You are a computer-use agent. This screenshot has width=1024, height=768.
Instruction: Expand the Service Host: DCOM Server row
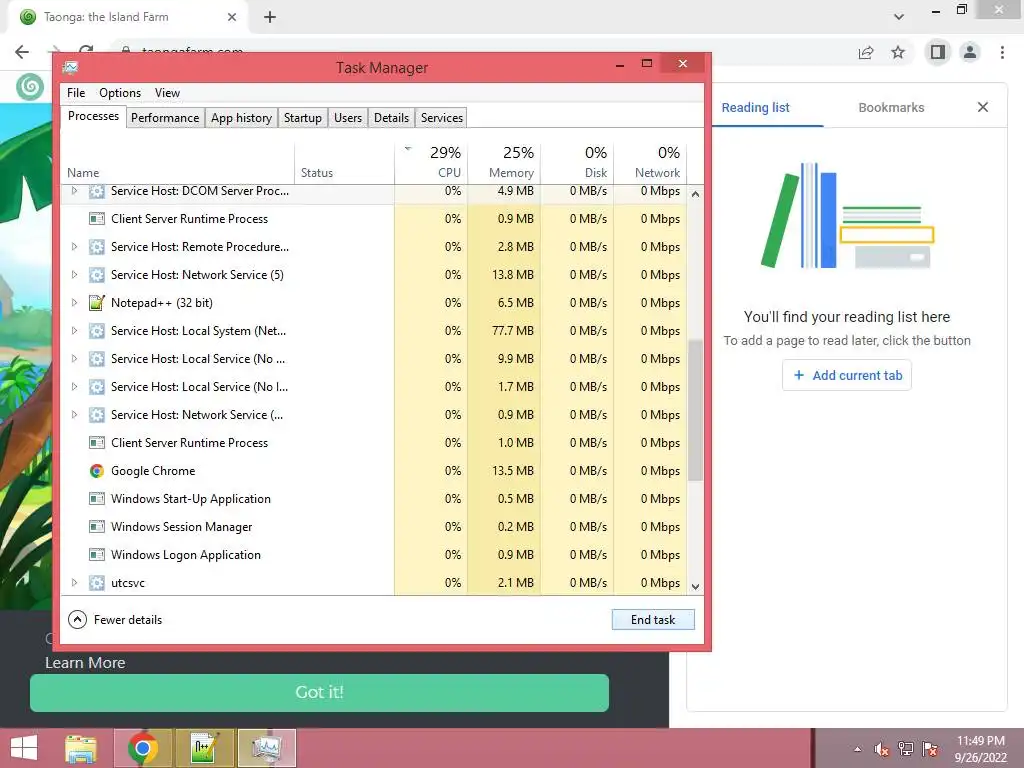(74, 191)
